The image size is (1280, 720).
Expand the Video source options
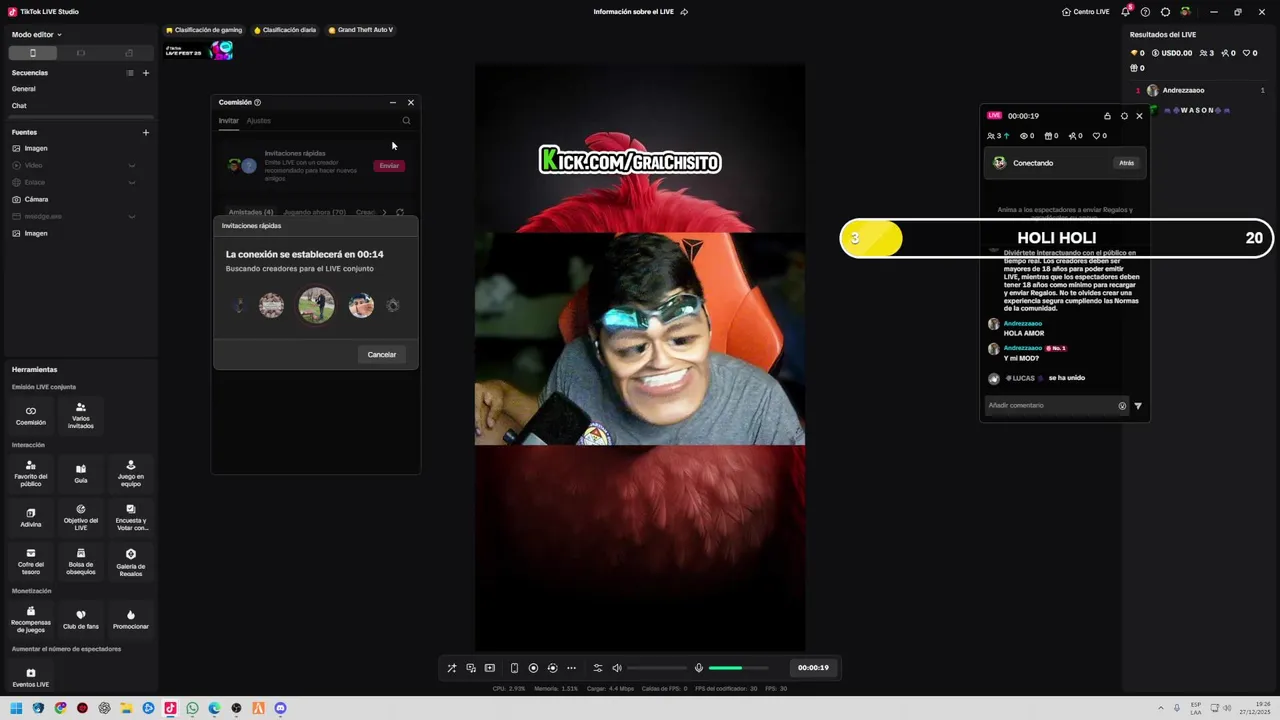131,165
